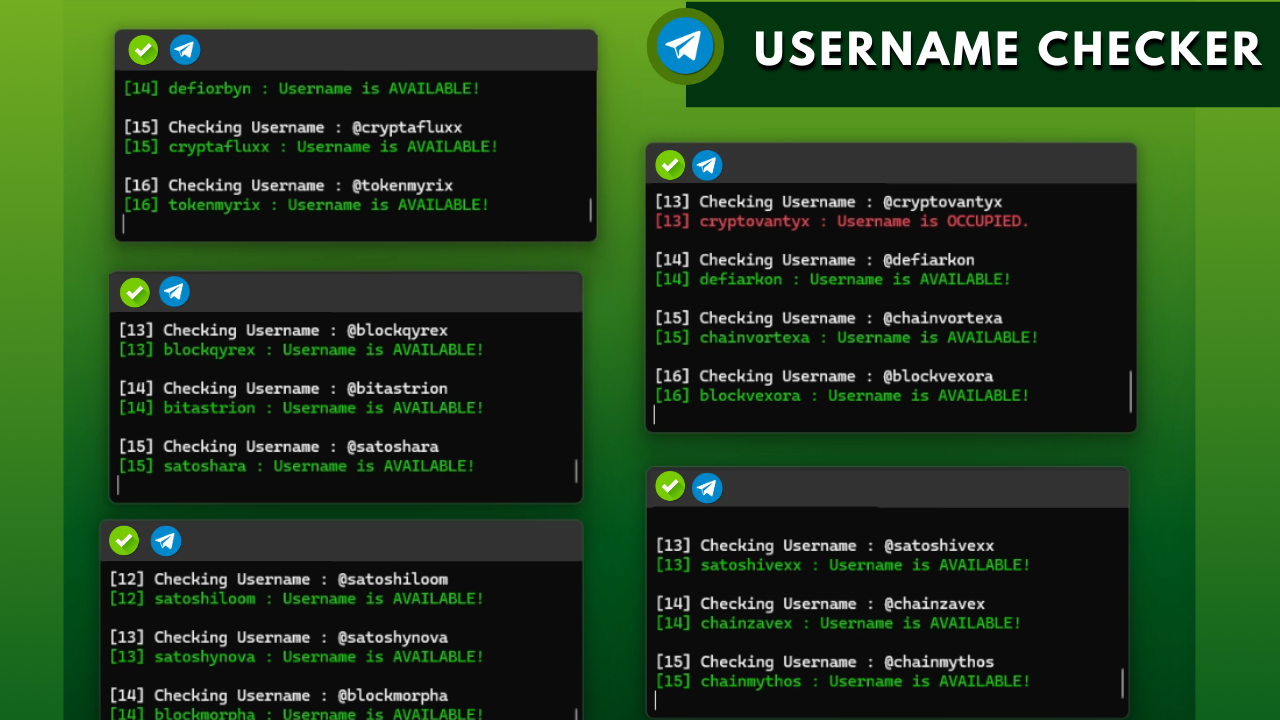Select the 'defiarkon : Username is AVAILABLE!' result
The image size is (1280, 720).
pyautogui.click(x=833, y=279)
